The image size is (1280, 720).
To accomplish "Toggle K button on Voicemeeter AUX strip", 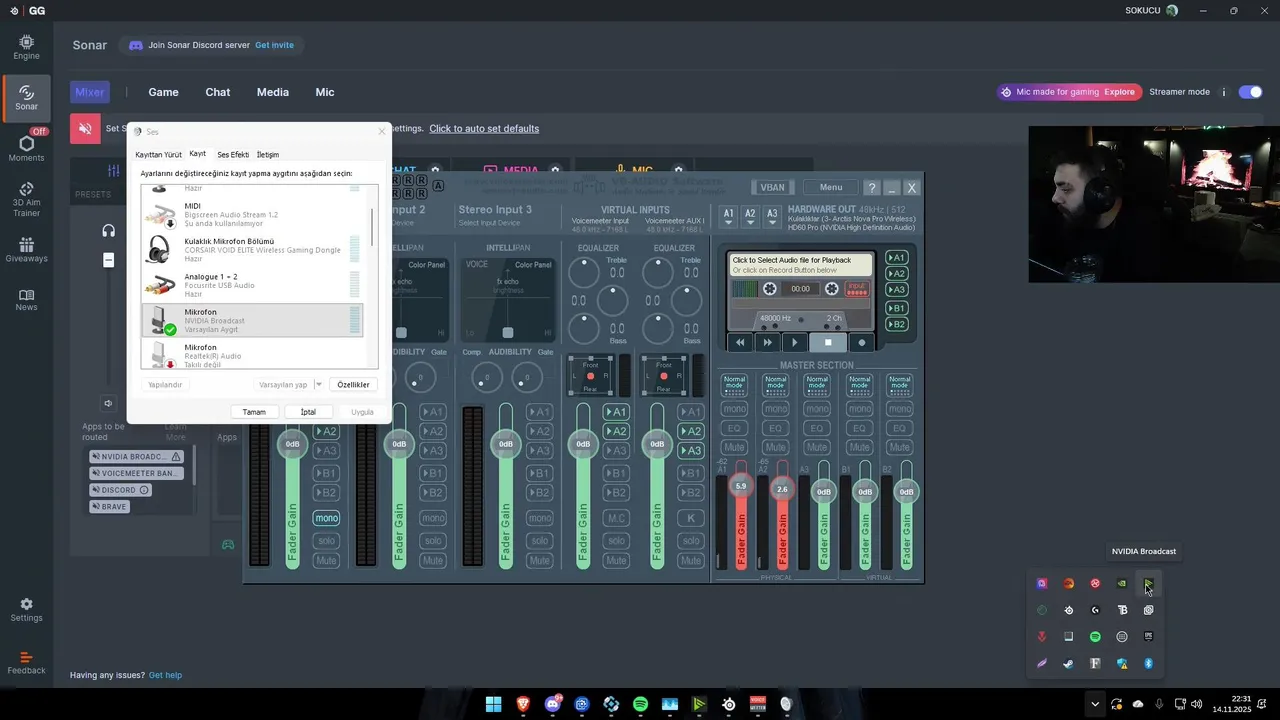I will pos(690,518).
